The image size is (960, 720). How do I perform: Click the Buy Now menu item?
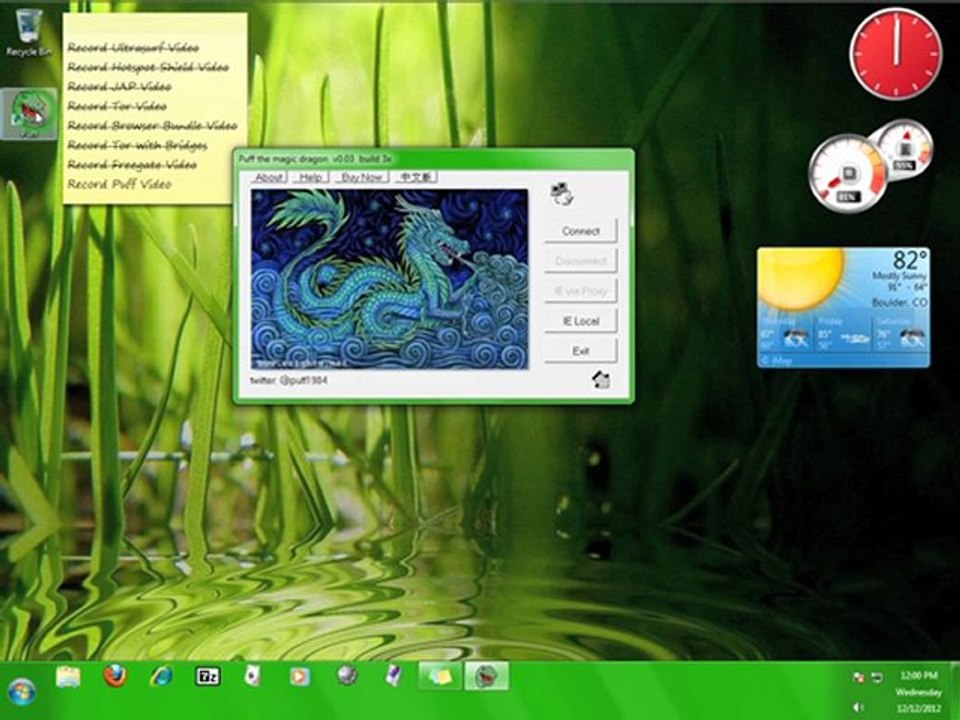[362, 177]
